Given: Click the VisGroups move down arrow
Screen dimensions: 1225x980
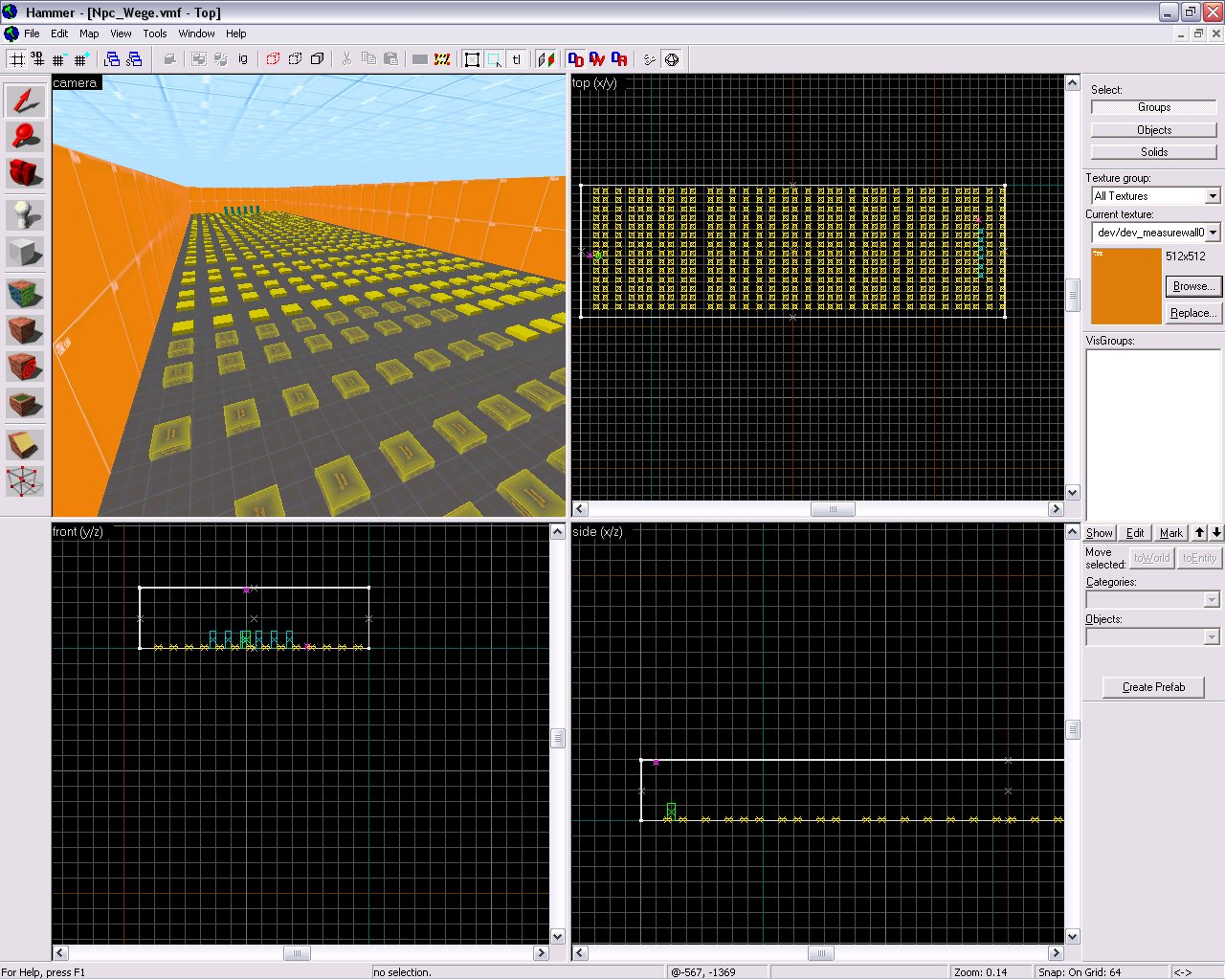Looking at the screenshot, I should point(1216,533).
